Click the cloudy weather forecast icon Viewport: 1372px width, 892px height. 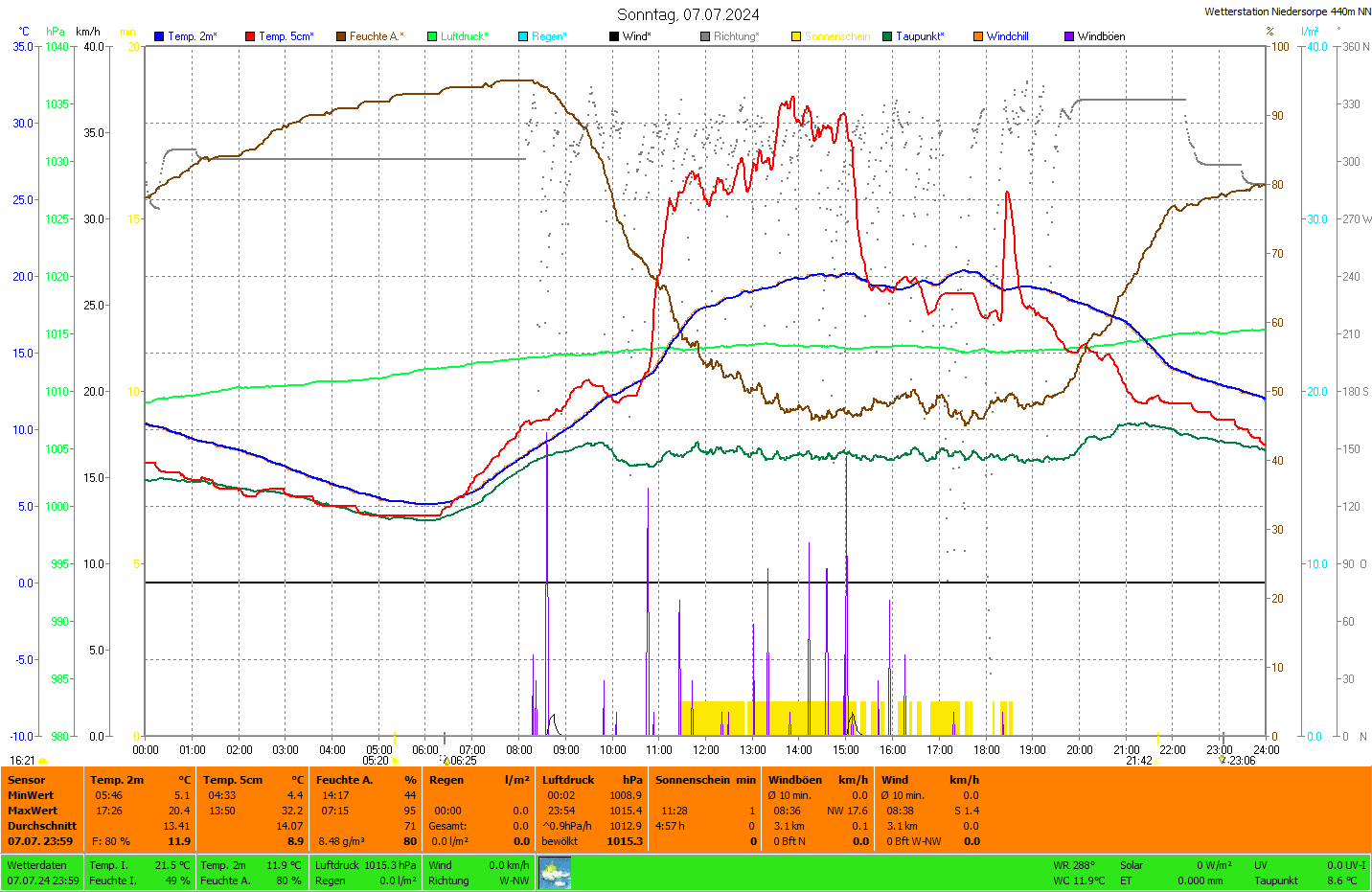tap(555, 873)
